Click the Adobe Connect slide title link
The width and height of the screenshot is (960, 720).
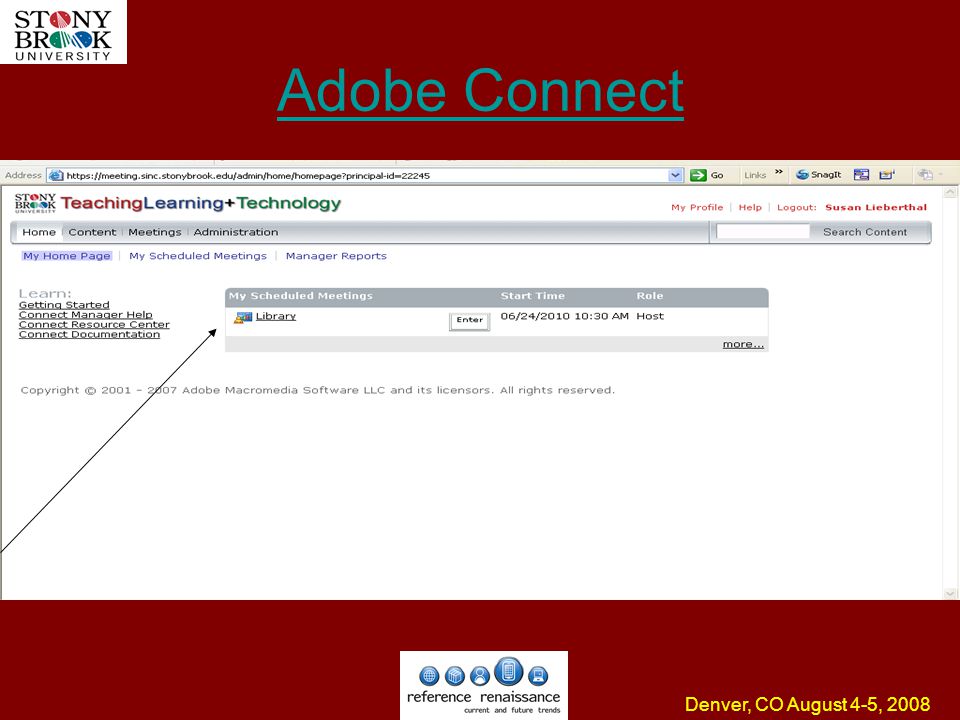click(x=480, y=92)
